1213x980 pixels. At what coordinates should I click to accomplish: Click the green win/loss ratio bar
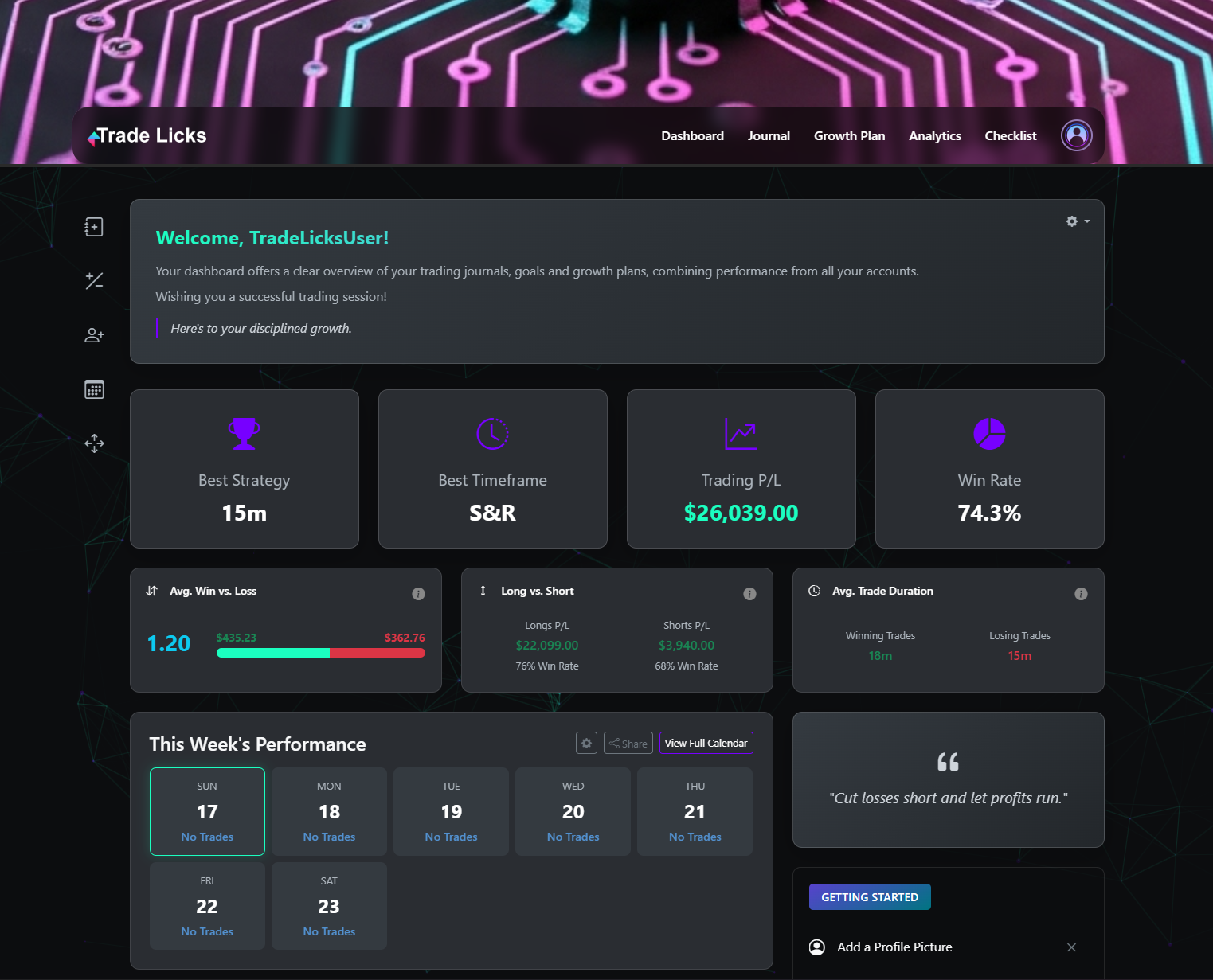(x=272, y=653)
